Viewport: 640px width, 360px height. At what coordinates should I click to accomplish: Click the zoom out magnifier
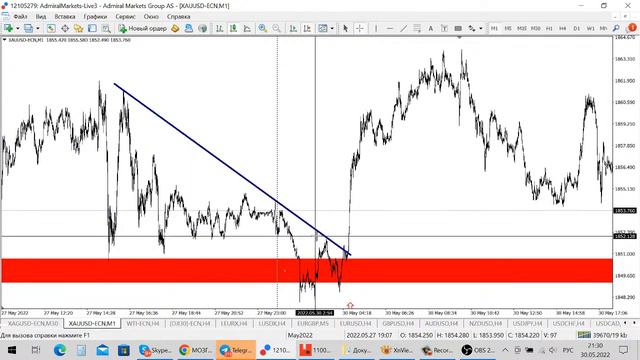277,28
